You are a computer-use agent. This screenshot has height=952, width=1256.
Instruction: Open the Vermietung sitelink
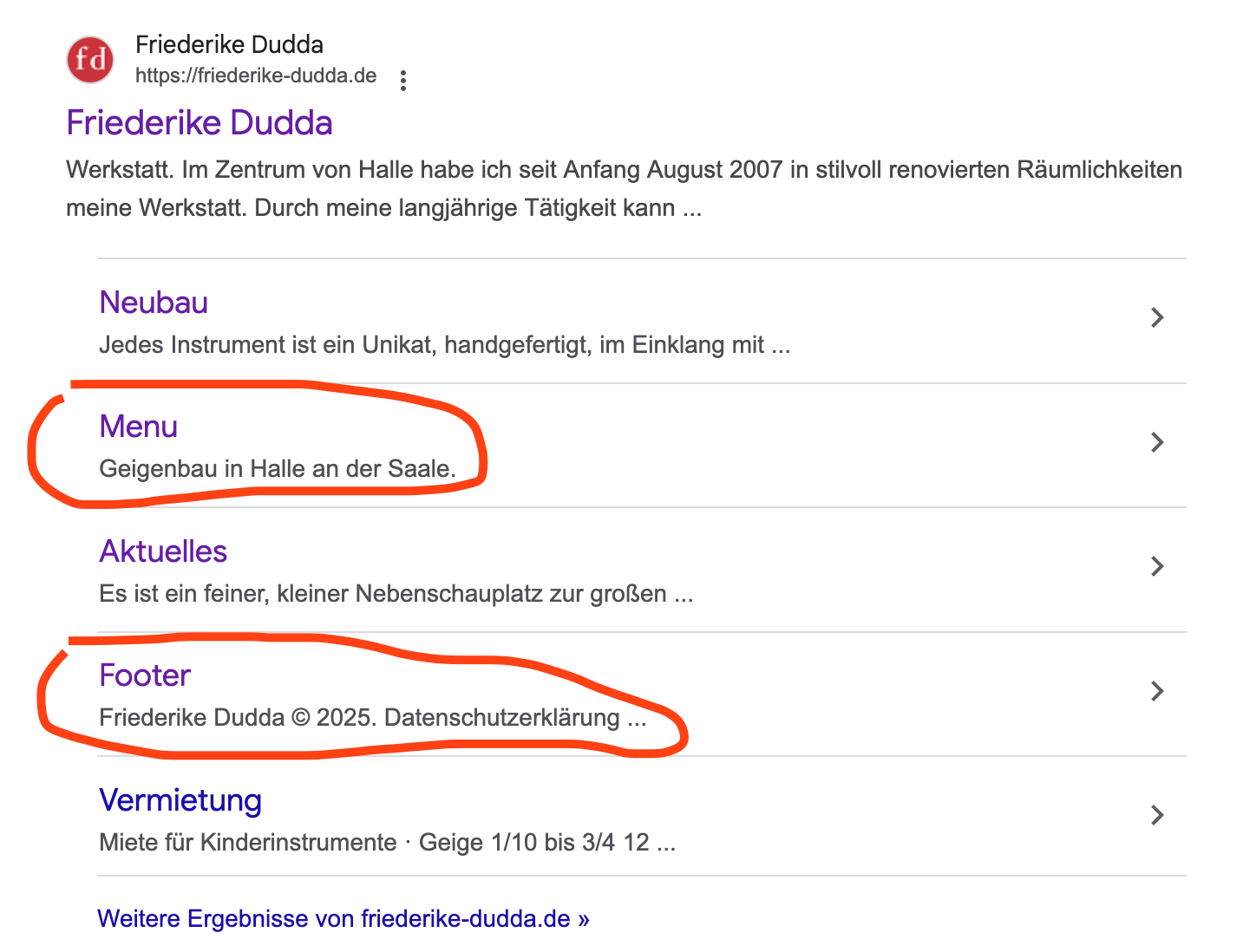coord(180,800)
